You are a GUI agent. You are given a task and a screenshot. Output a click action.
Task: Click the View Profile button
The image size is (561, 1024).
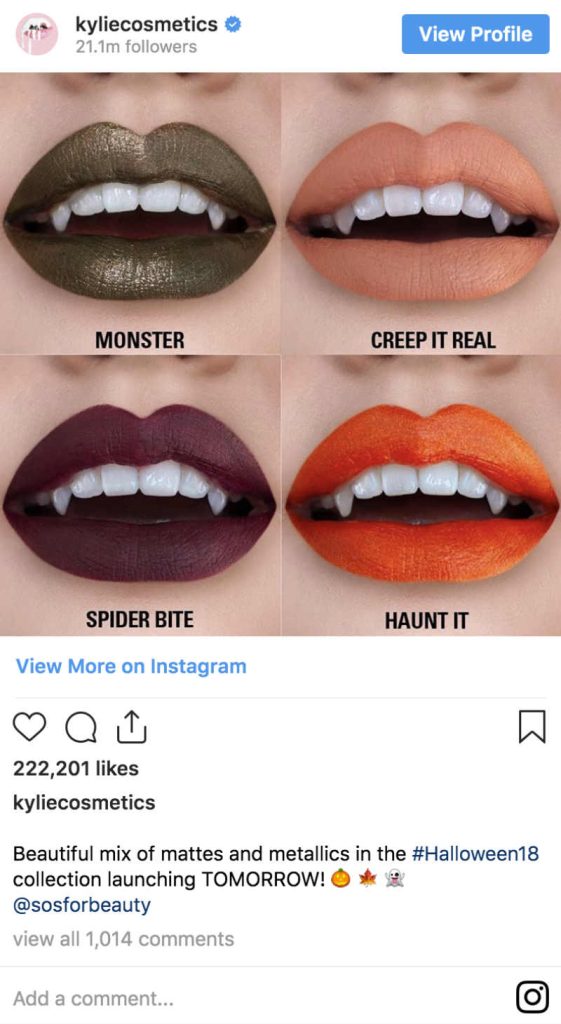[x=475, y=34]
